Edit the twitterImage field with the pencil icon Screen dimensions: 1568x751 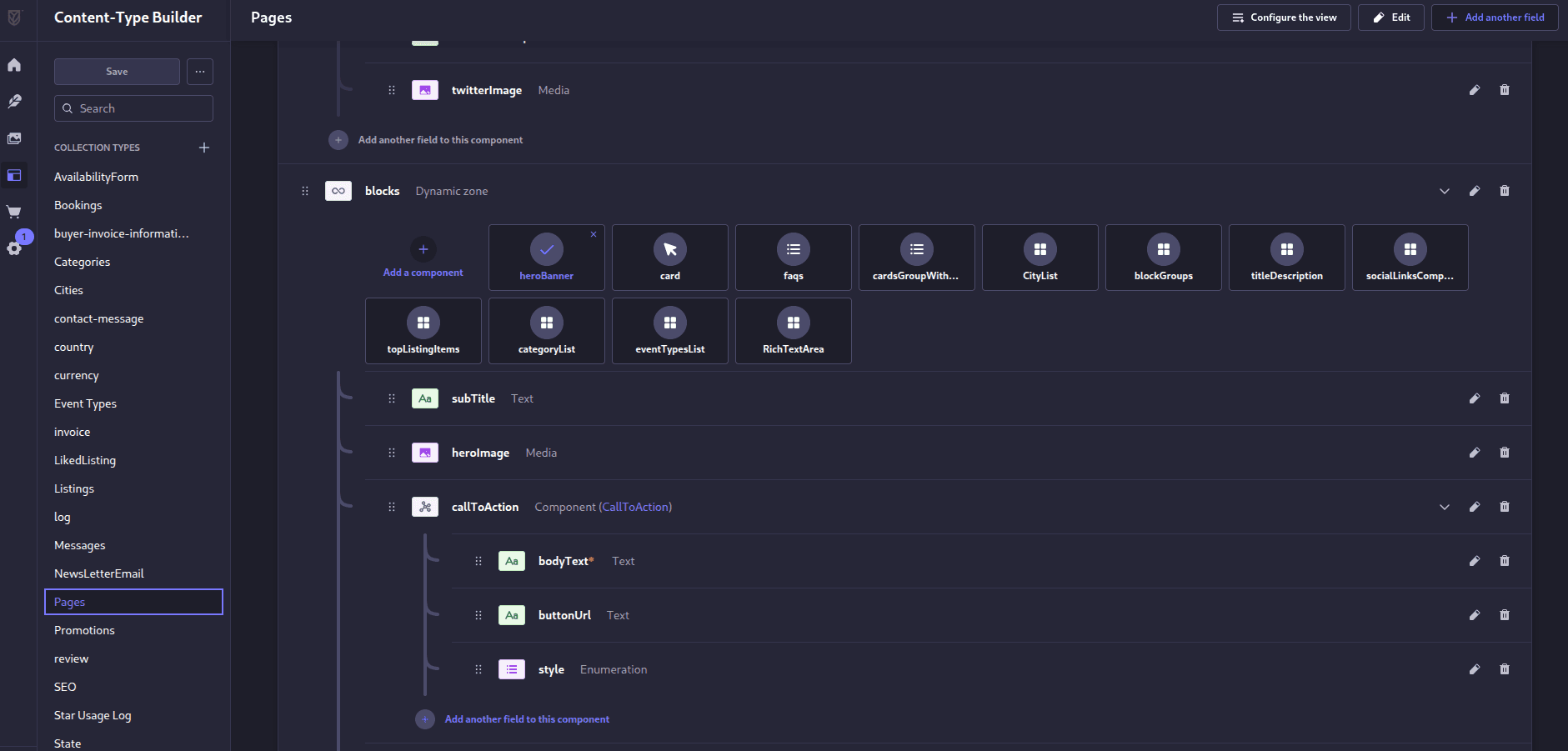[x=1475, y=90]
